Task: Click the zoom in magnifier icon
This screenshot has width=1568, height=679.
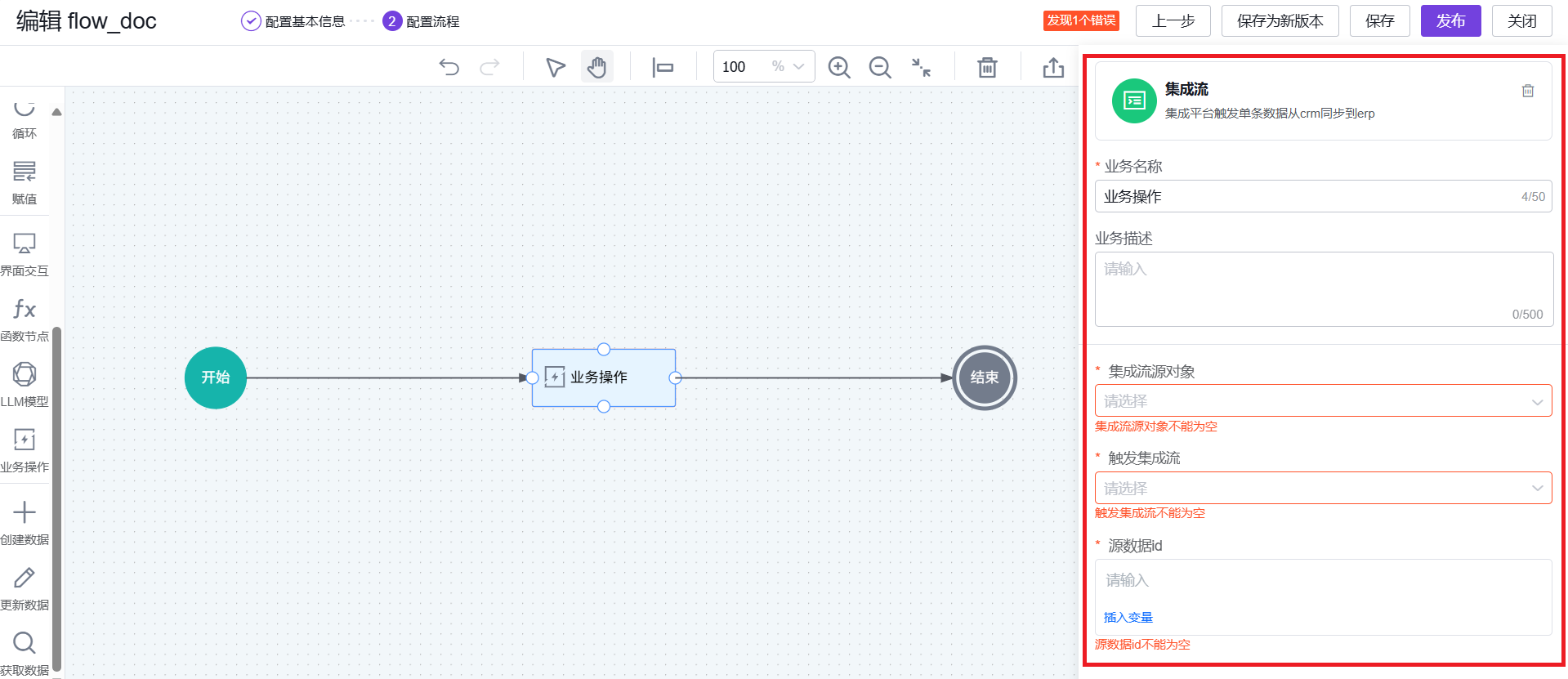Action: point(839,67)
